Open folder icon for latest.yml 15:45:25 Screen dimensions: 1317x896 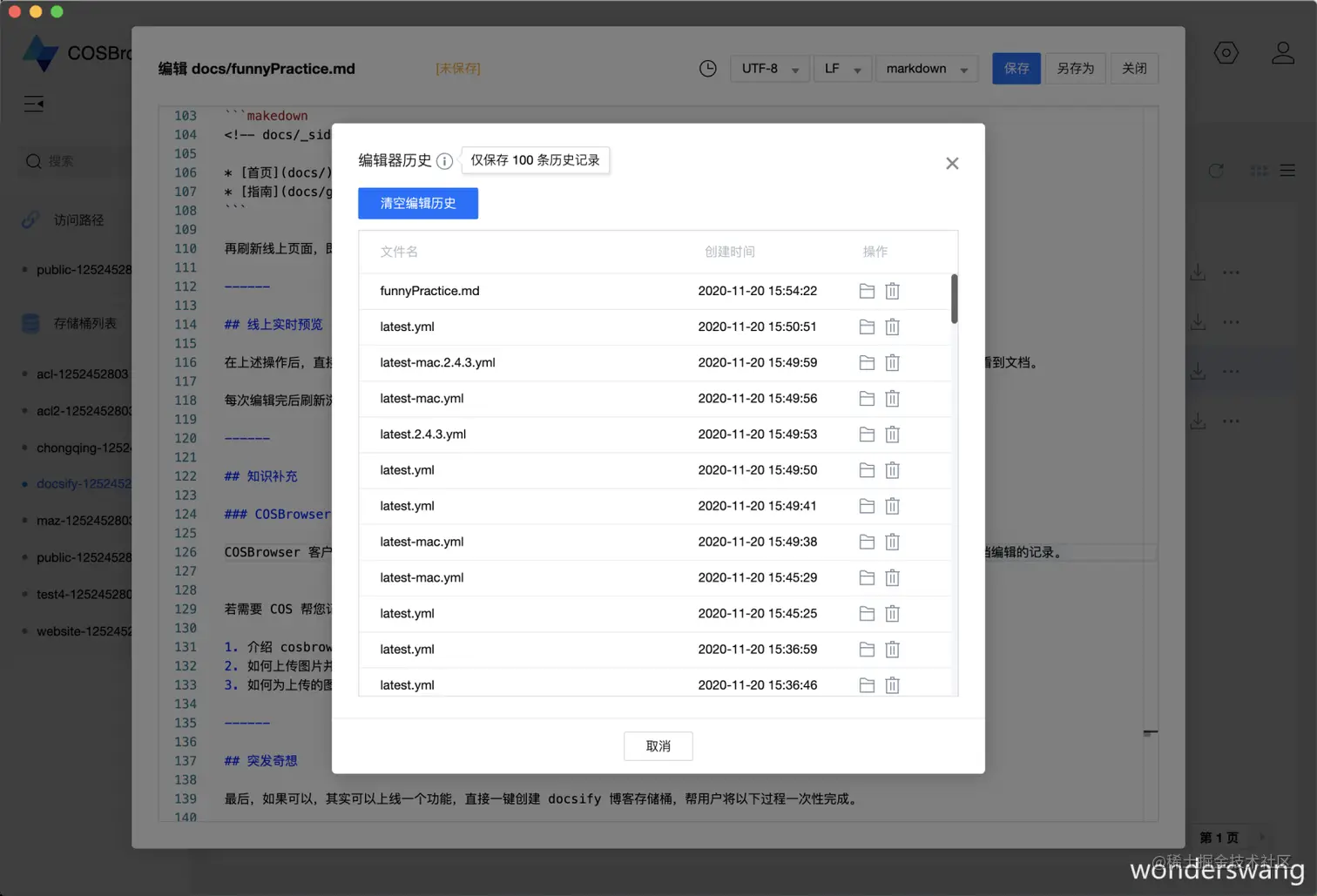[x=867, y=613]
